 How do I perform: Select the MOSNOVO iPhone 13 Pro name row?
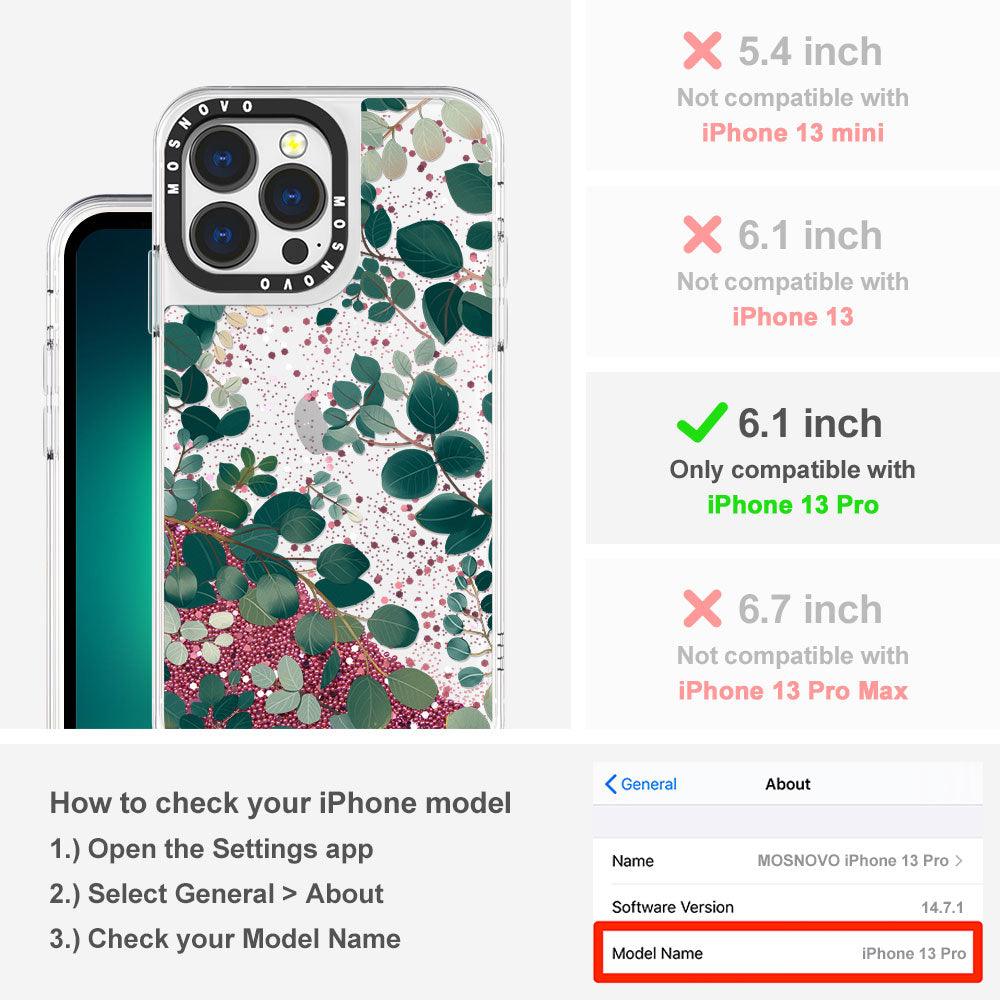(788, 860)
